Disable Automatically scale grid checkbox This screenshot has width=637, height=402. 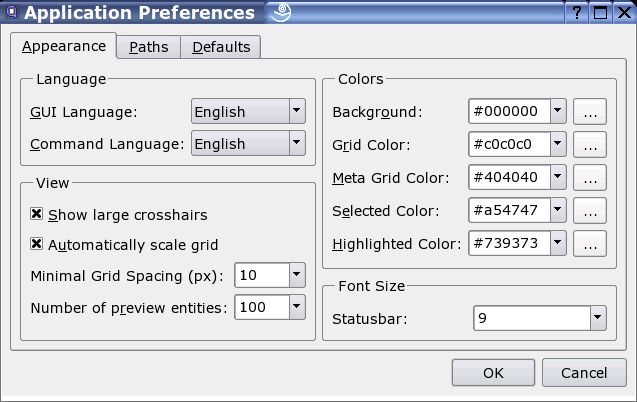[37, 244]
